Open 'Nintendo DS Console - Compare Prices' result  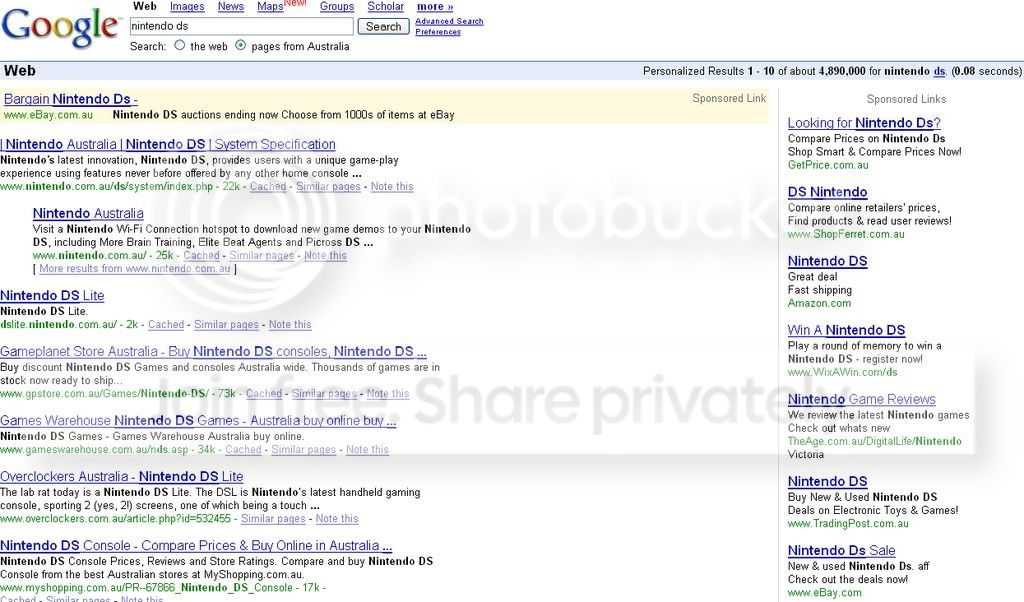click(x=196, y=547)
